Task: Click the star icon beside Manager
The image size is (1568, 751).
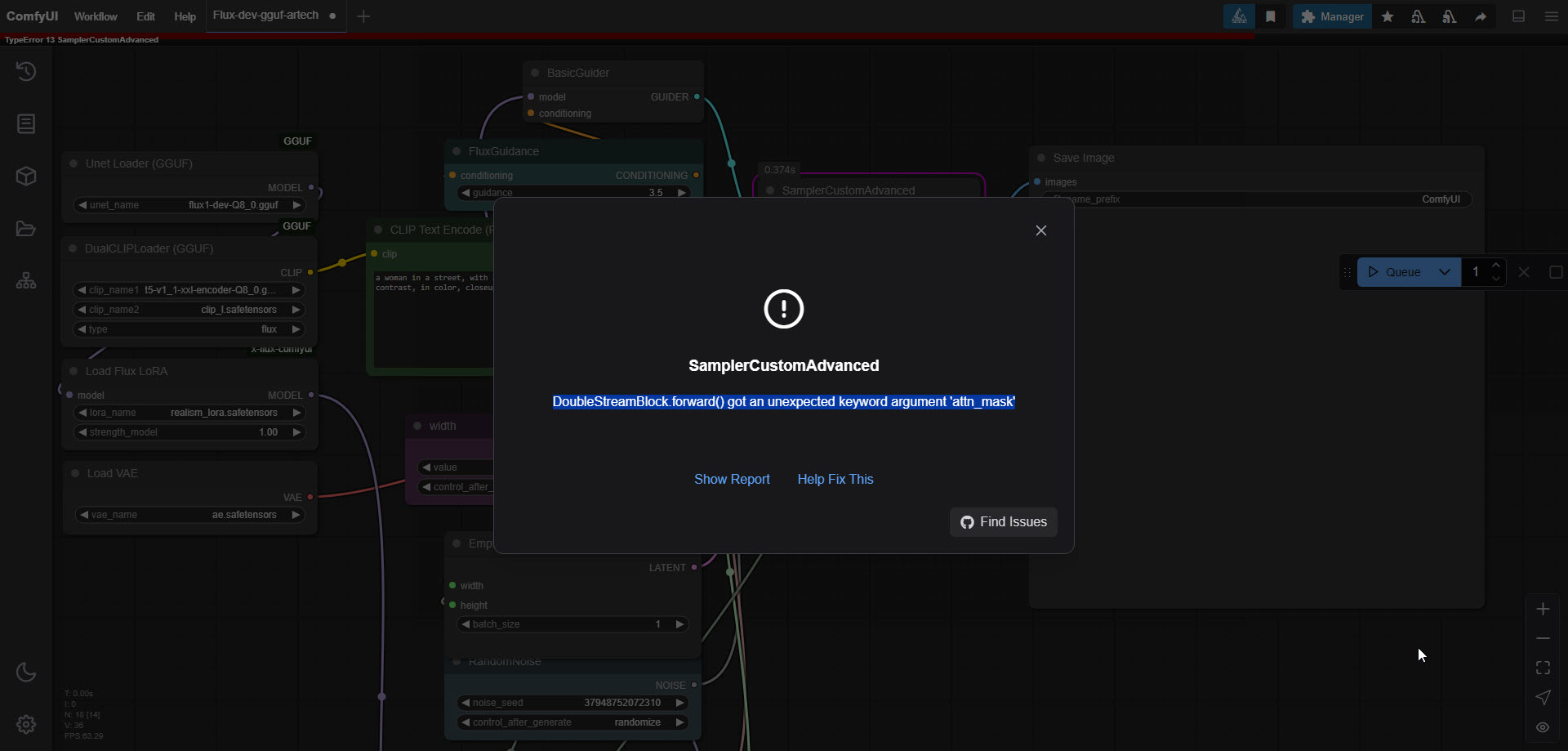Action: (1388, 16)
